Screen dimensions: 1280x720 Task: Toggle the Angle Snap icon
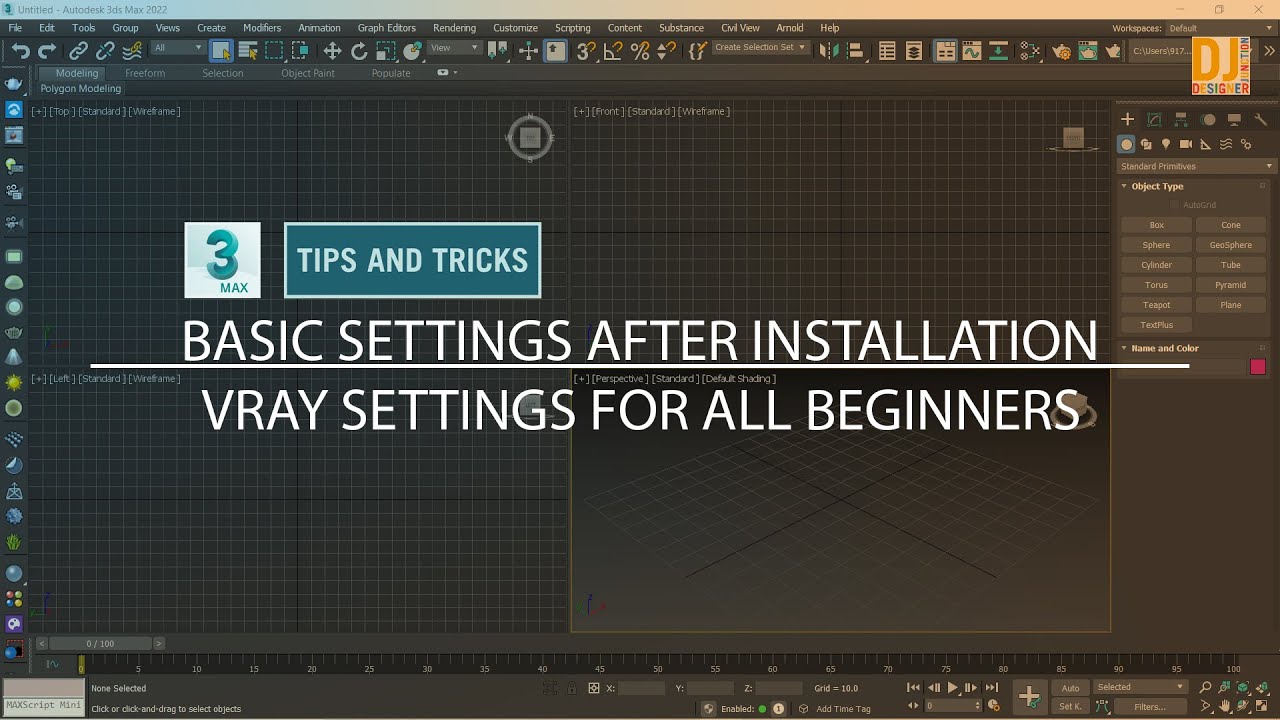[x=613, y=51]
